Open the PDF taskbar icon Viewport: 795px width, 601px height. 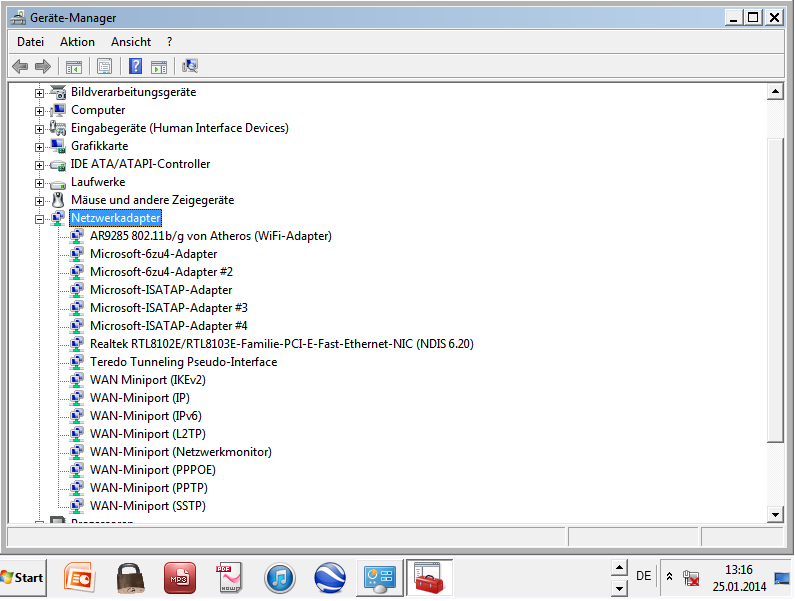tap(229, 578)
